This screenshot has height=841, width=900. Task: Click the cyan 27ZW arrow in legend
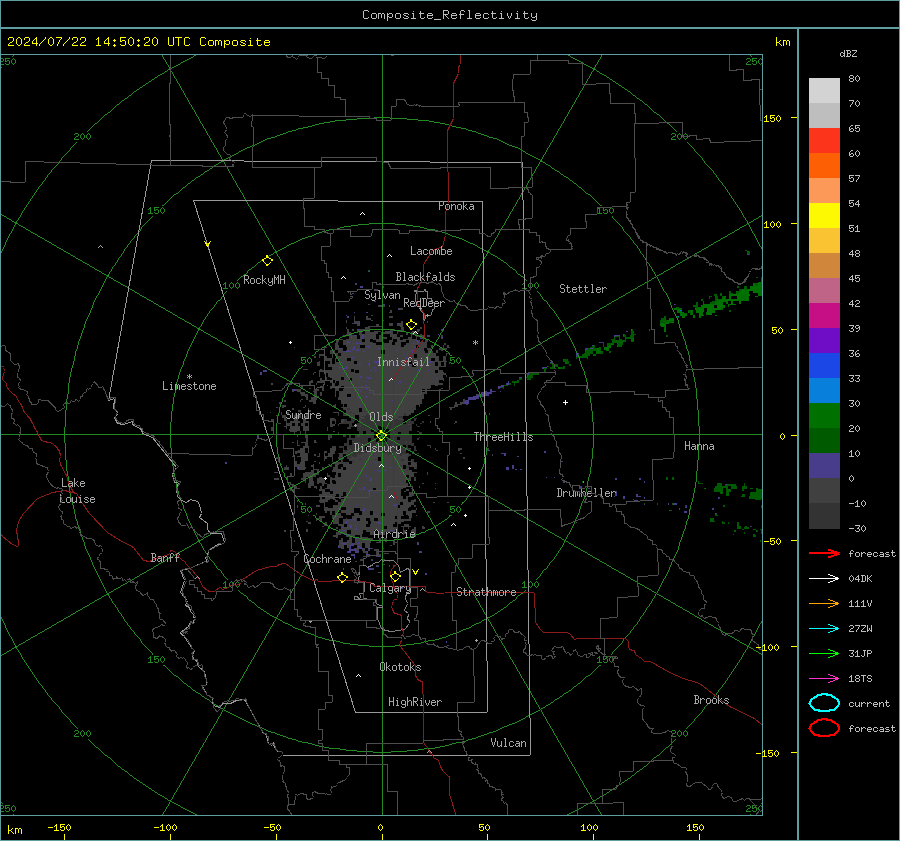coord(824,629)
